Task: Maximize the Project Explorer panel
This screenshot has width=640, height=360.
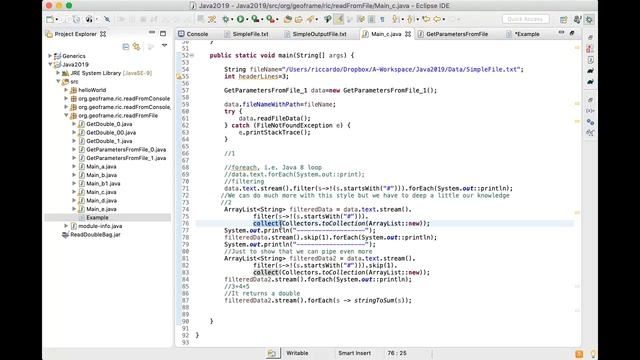Action: click(163, 33)
